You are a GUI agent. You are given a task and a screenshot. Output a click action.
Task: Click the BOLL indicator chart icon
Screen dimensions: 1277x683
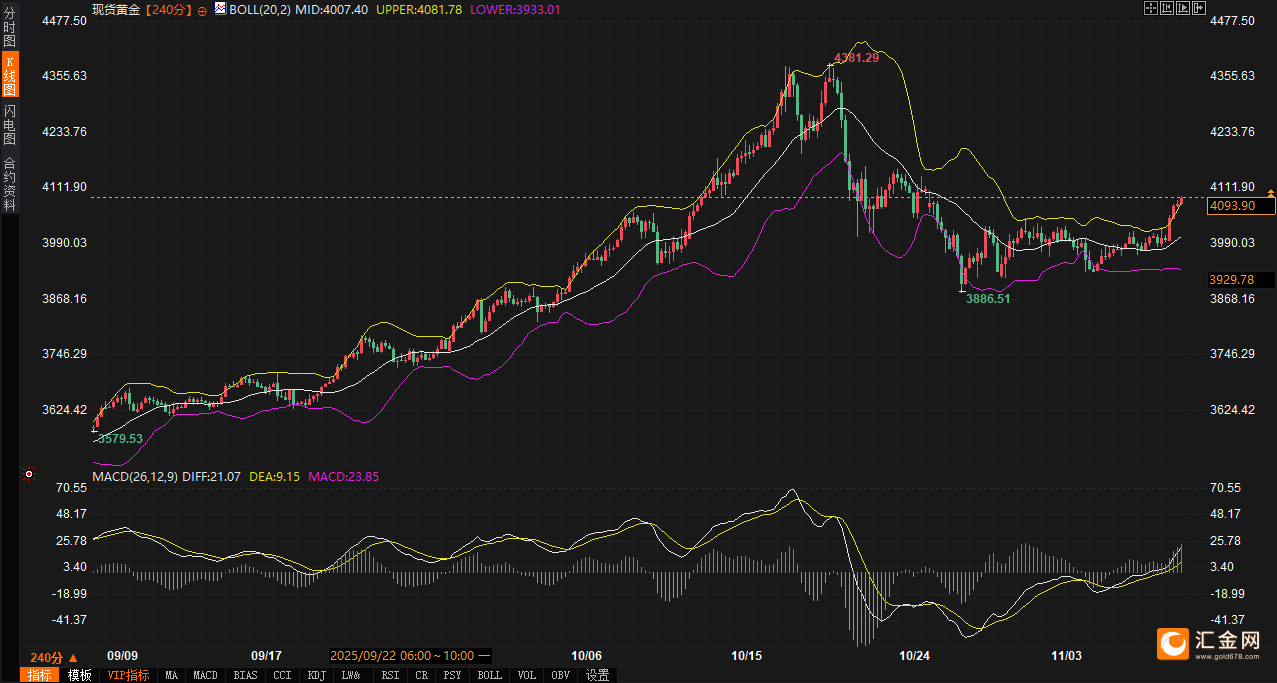click(x=220, y=9)
